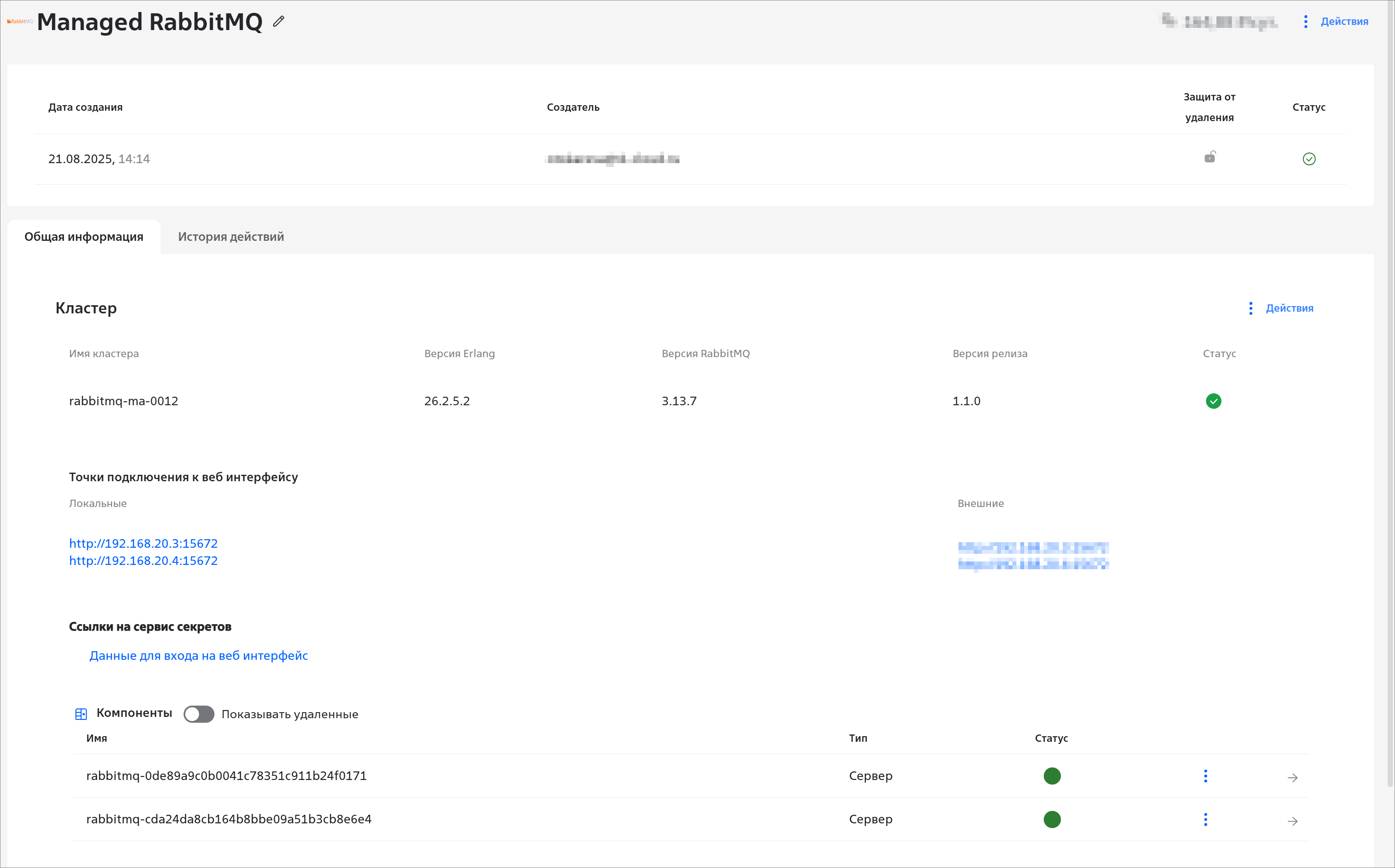Viewport: 1395px width, 868px height.
Task: Open link http://192.168.20.4:15672
Action: point(143,560)
